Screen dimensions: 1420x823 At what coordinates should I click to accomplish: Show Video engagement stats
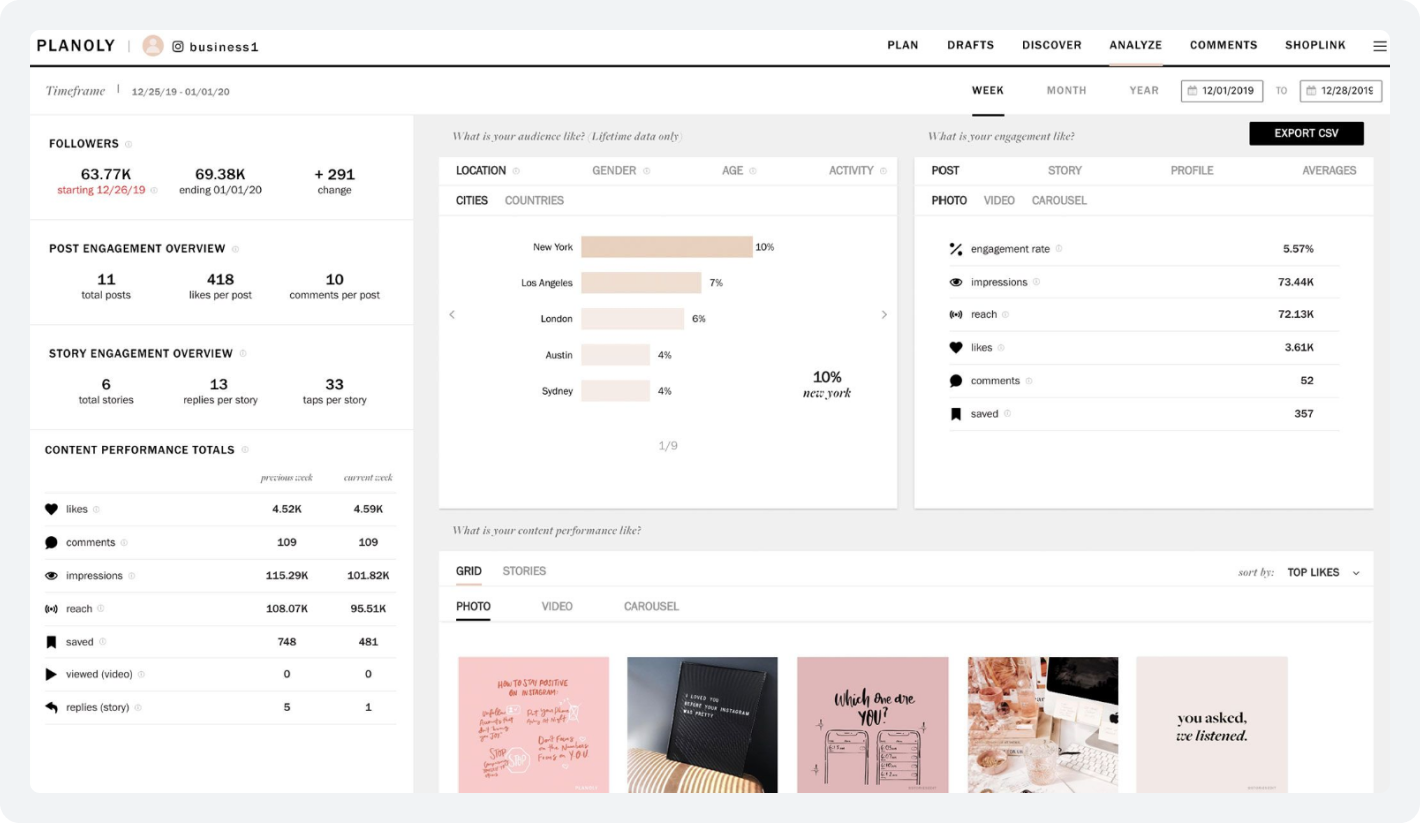[999, 201]
